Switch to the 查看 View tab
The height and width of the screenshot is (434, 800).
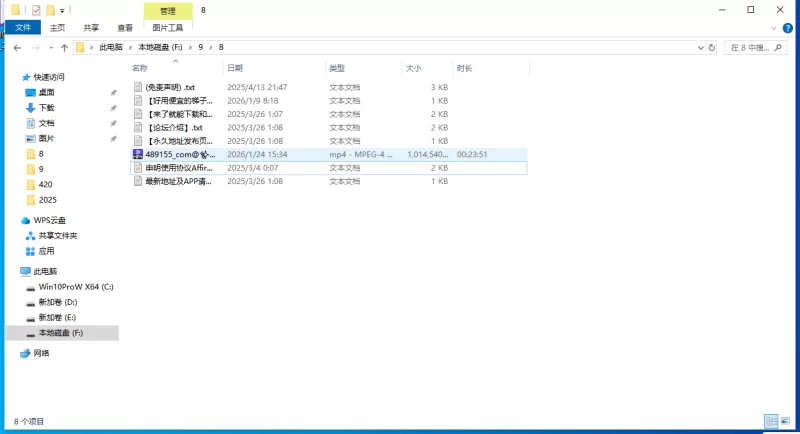coord(125,29)
